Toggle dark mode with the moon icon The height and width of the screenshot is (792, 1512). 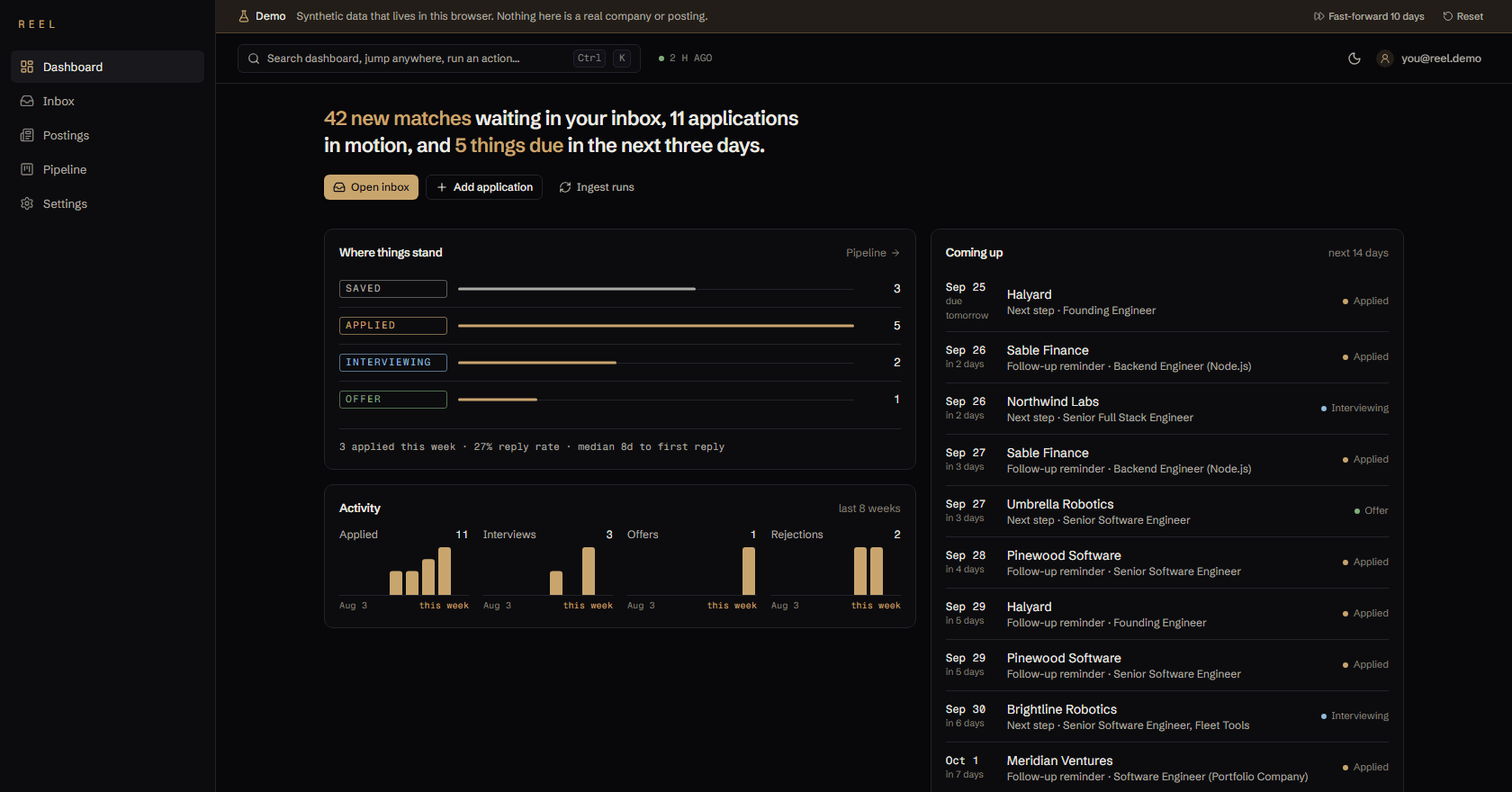coord(1354,58)
